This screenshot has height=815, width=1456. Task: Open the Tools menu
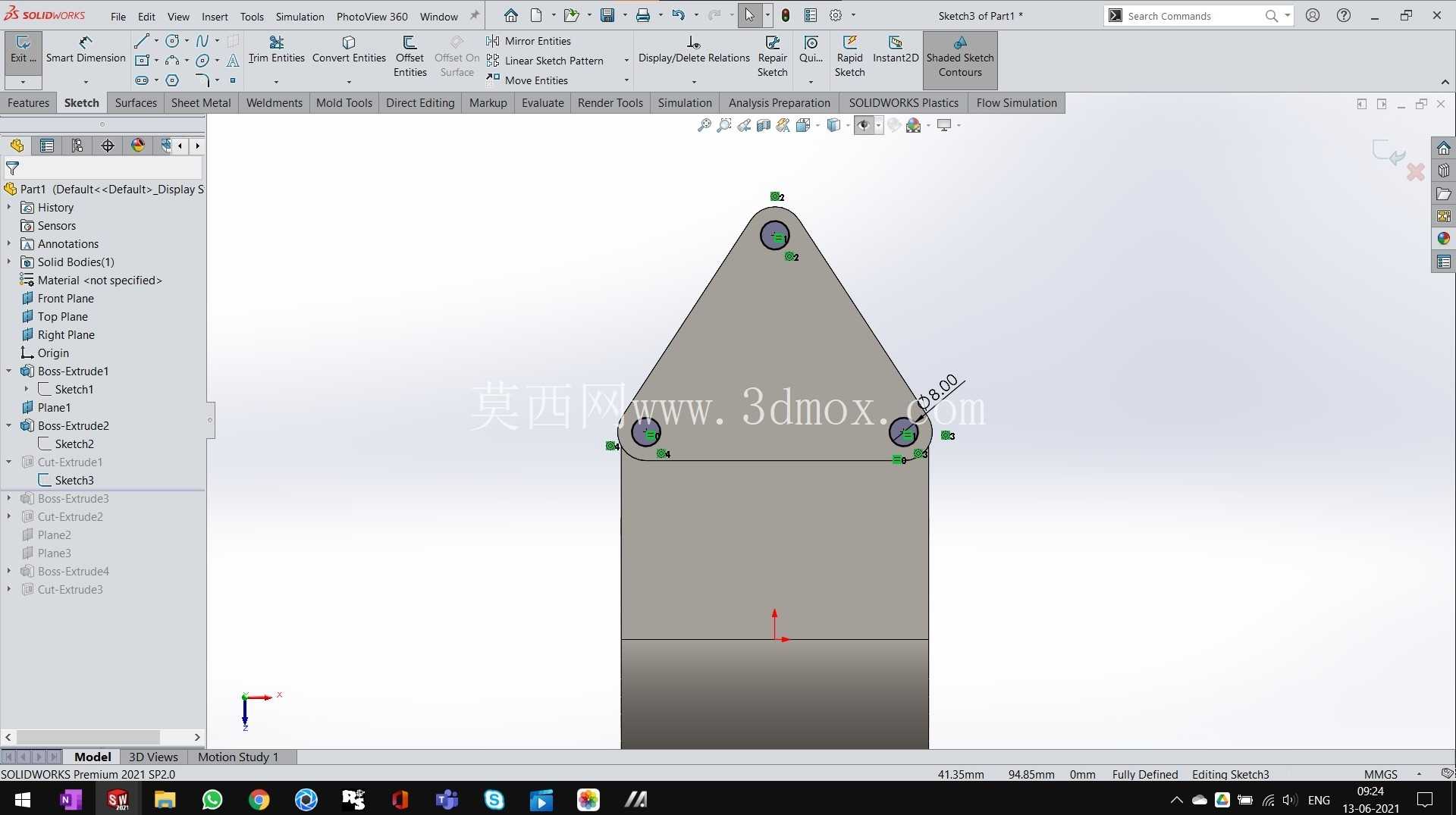(x=252, y=16)
